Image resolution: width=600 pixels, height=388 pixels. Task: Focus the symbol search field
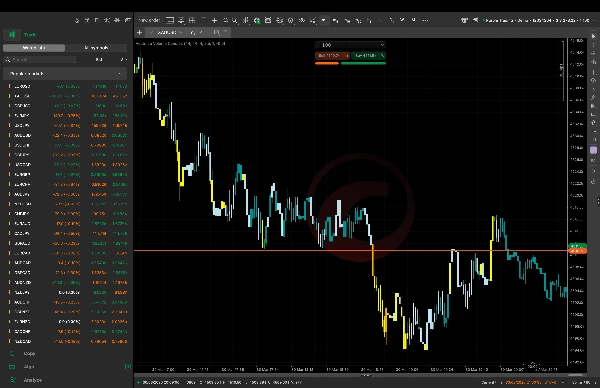point(40,60)
